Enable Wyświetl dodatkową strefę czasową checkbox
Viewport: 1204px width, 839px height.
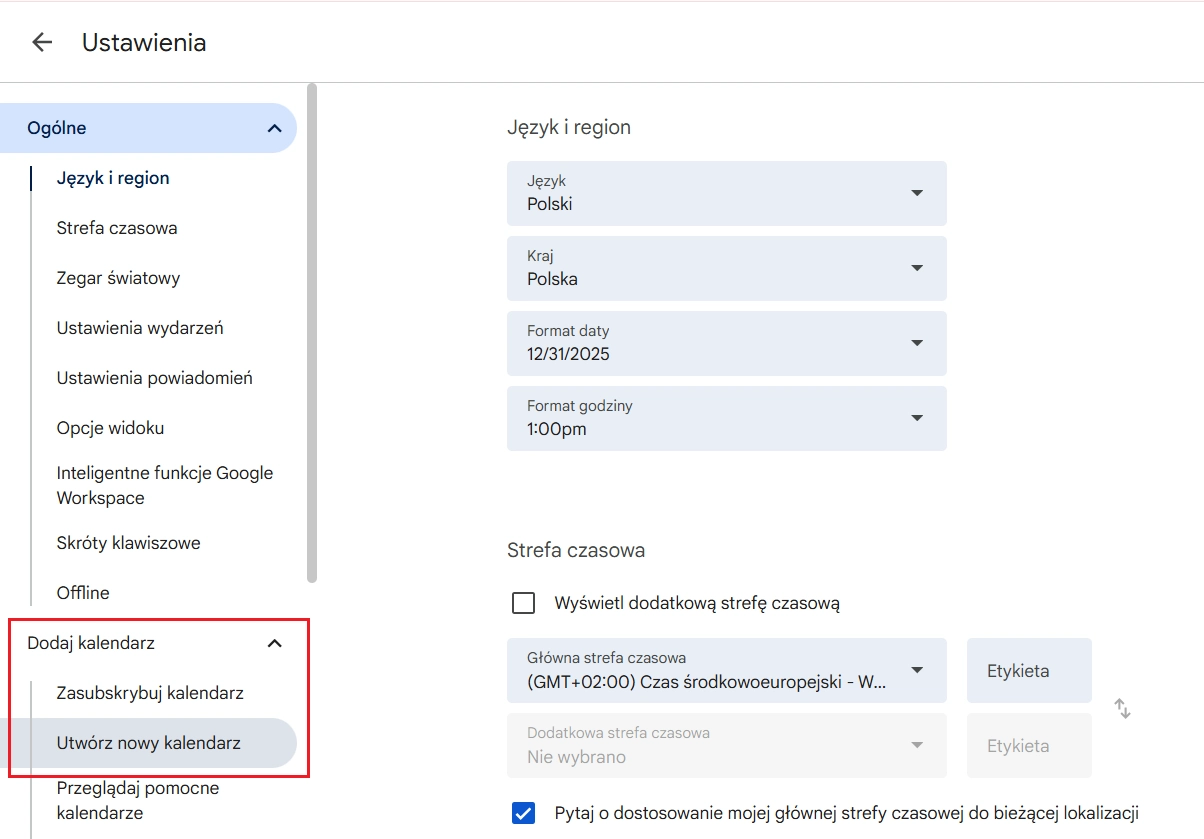(x=523, y=603)
